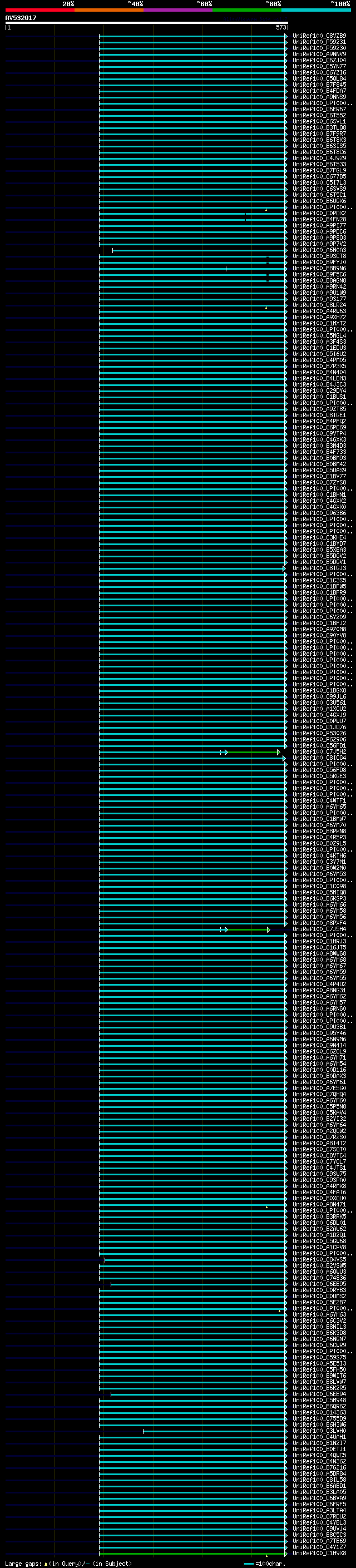Select hit UniRef100_Q16JT5
Screen dimensions: 356x1568
(319, 948)
